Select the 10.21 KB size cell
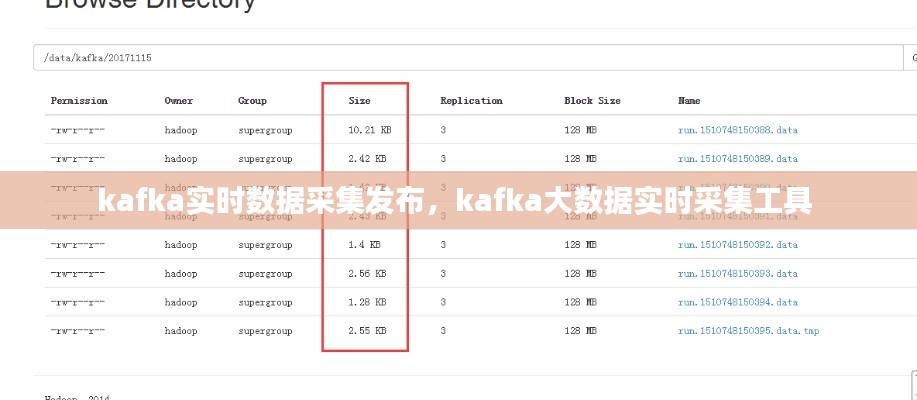The width and height of the screenshot is (917, 400). (x=369, y=130)
